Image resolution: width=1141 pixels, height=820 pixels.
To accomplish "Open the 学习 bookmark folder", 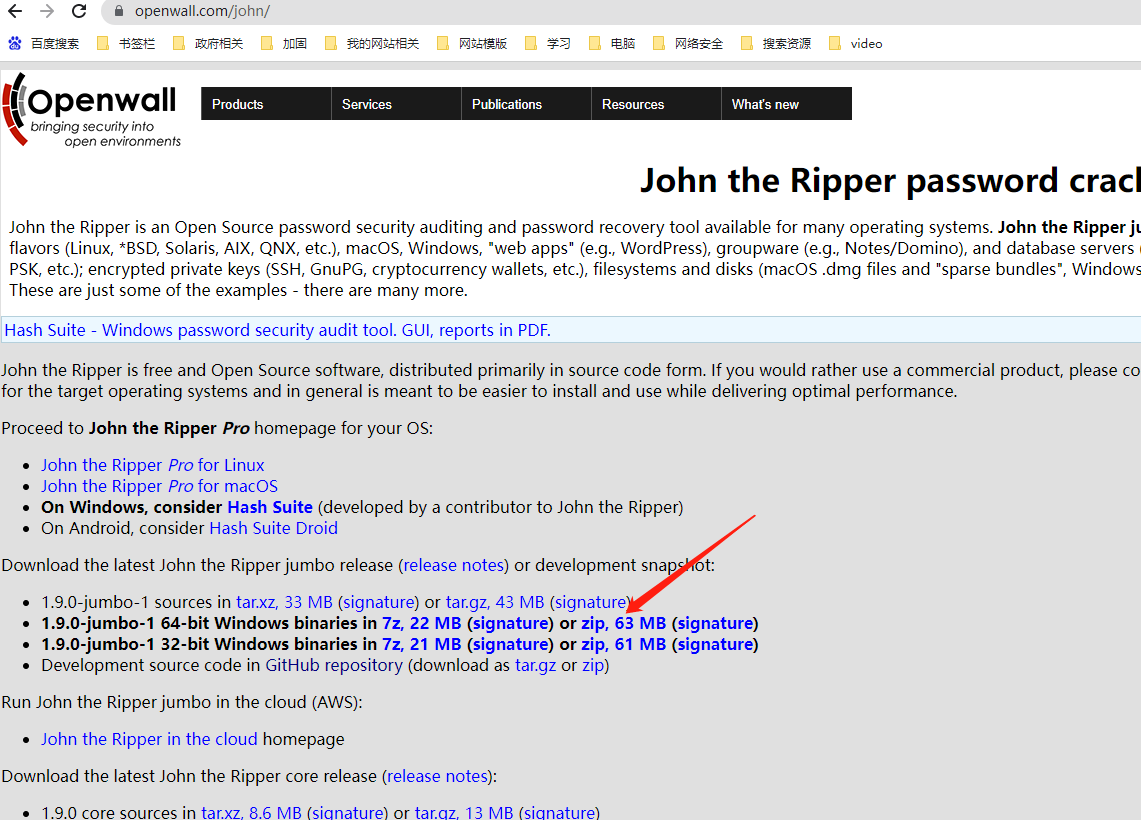I will click(x=548, y=44).
